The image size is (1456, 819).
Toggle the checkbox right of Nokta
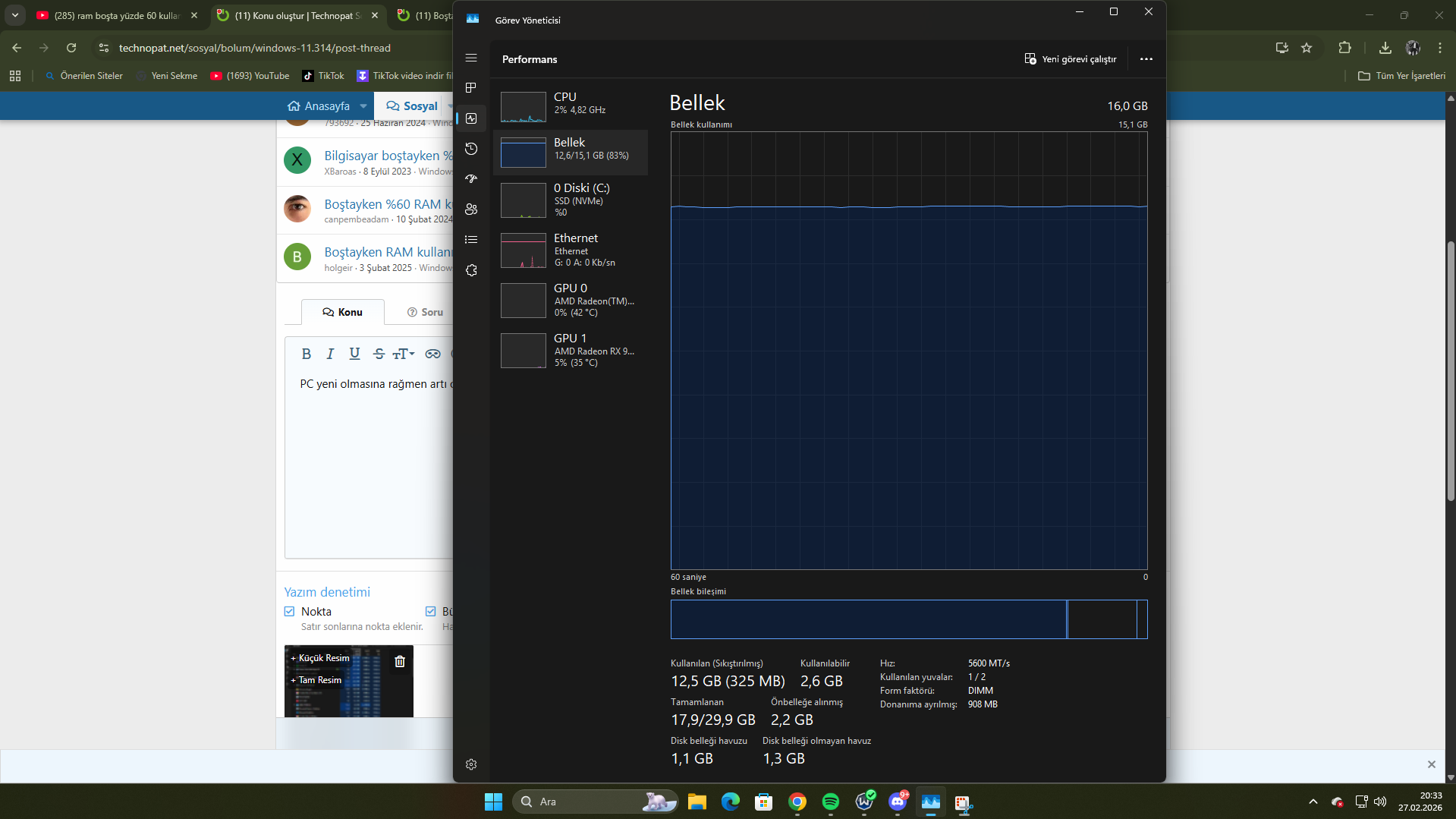click(431, 612)
